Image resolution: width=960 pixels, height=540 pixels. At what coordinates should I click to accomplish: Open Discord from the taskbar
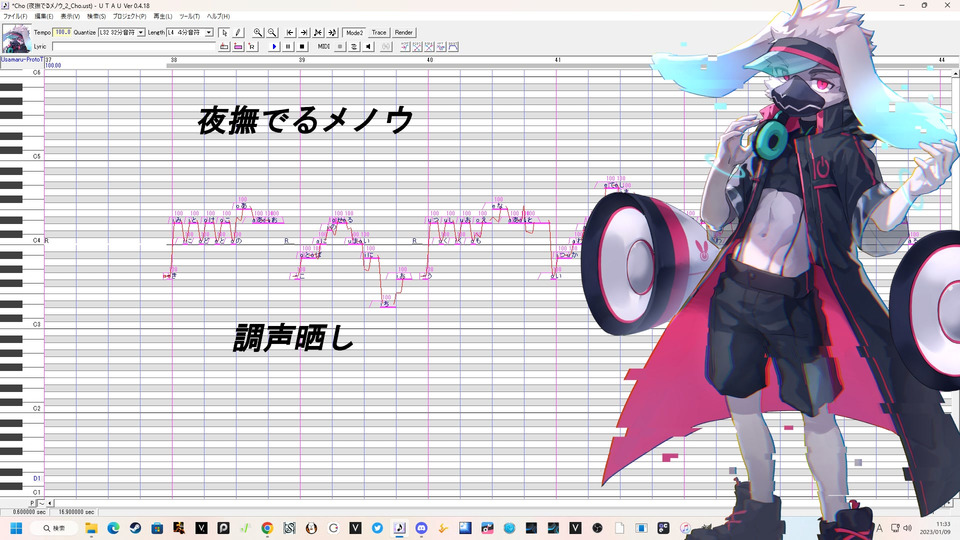click(x=421, y=528)
